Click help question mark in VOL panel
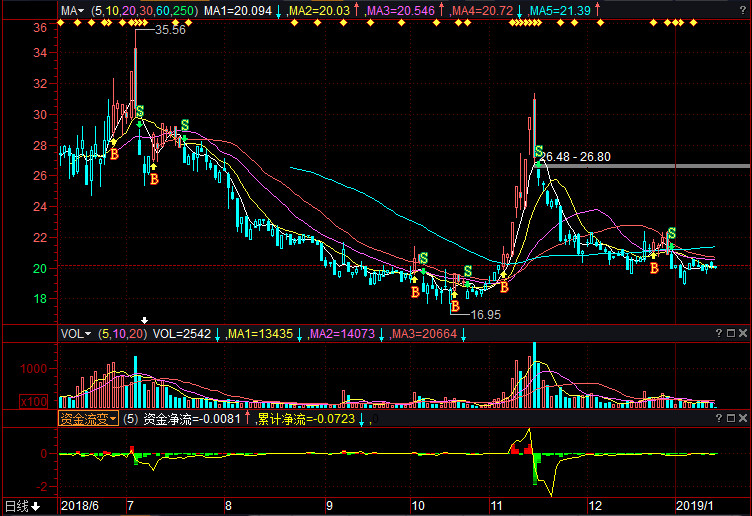 [x=719, y=334]
